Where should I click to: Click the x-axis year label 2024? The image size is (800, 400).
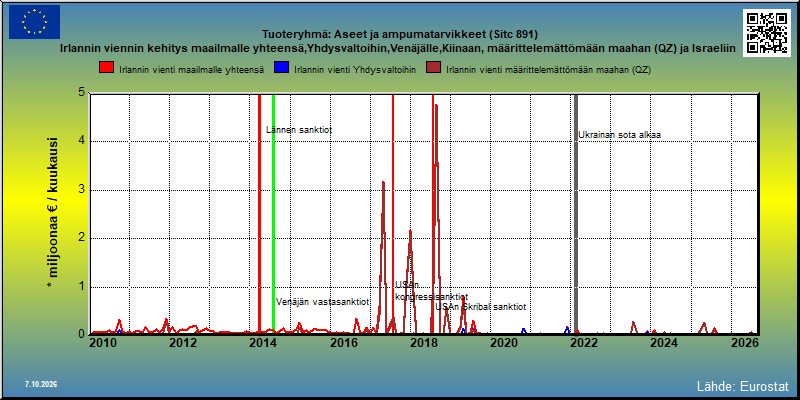click(664, 342)
